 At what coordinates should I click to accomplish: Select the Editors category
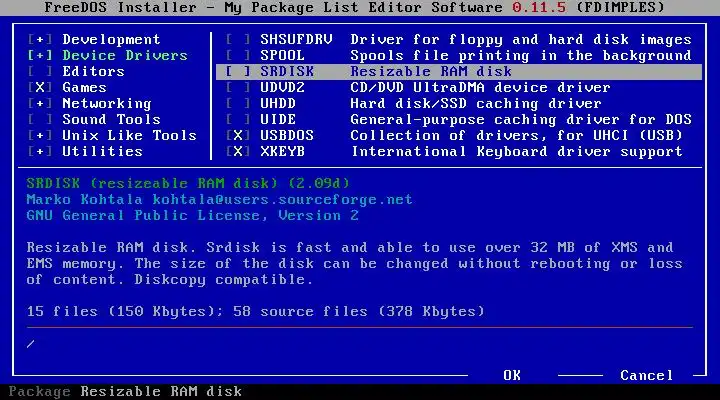[93, 72]
